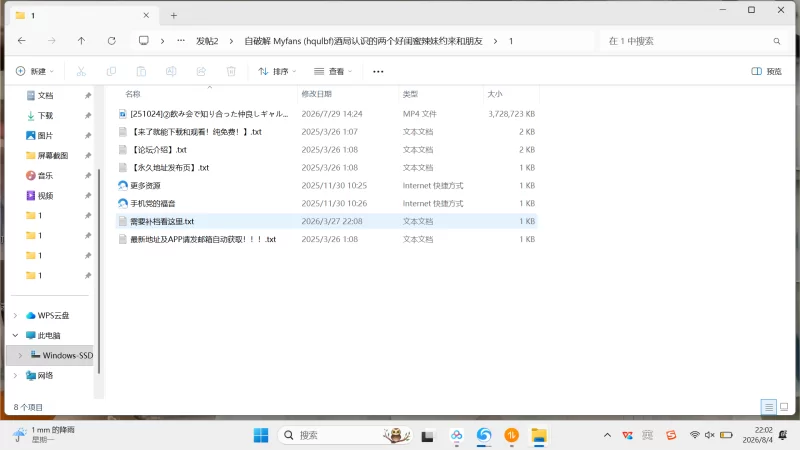Open Task View on the taskbar
The width and height of the screenshot is (800, 450).
coord(428,436)
